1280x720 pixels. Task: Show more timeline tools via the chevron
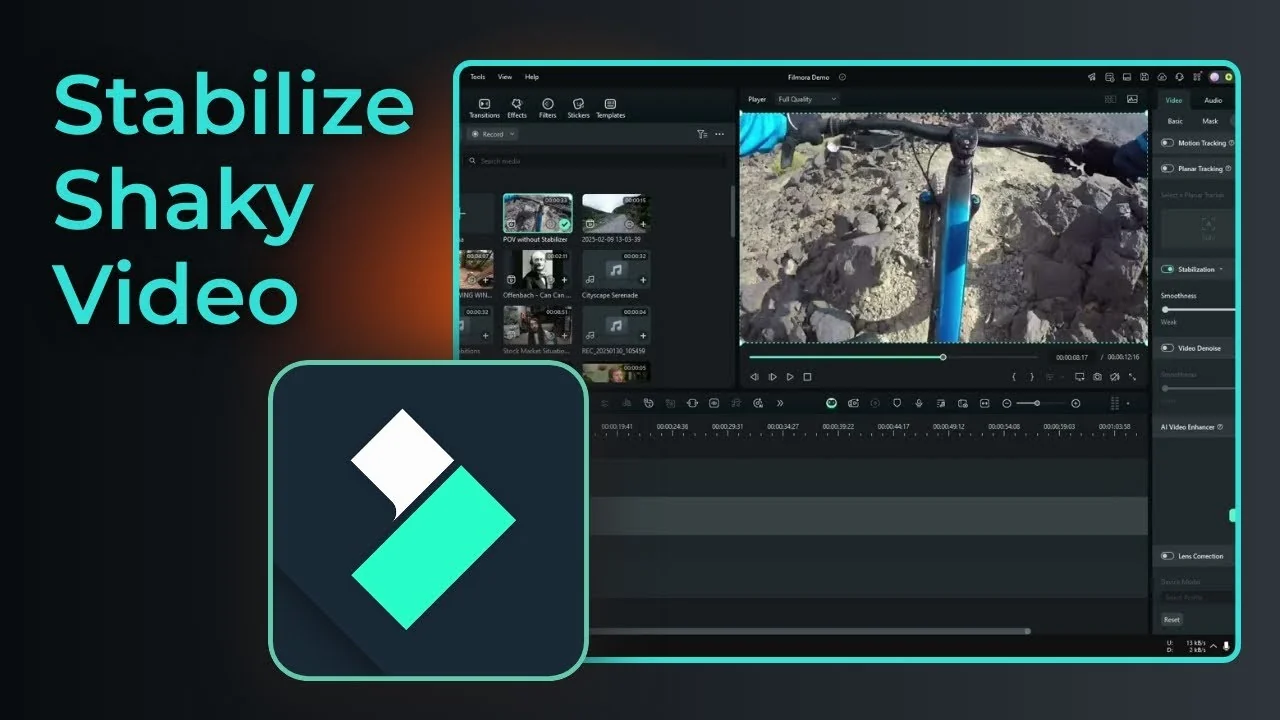tap(781, 403)
